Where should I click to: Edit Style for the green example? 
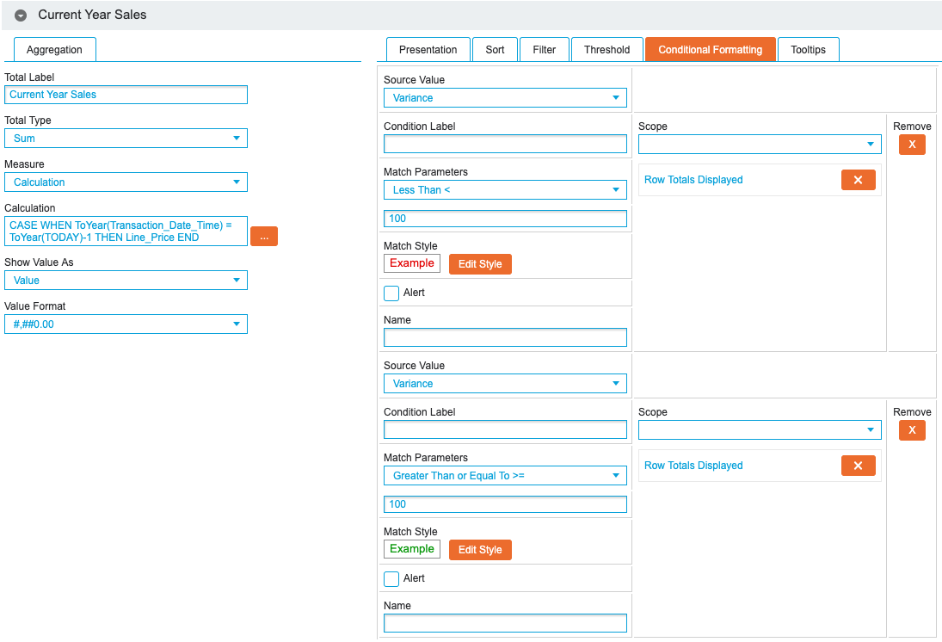coord(480,550)
